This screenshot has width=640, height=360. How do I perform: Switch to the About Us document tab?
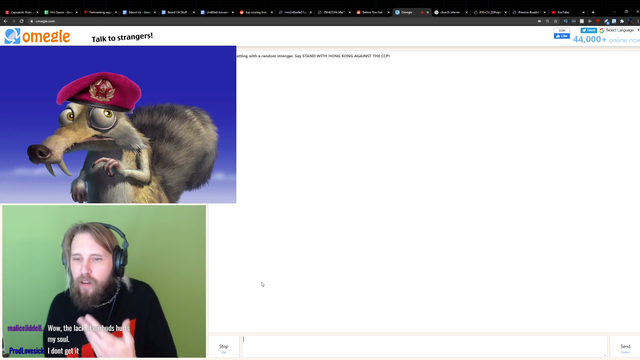[139, 12]
